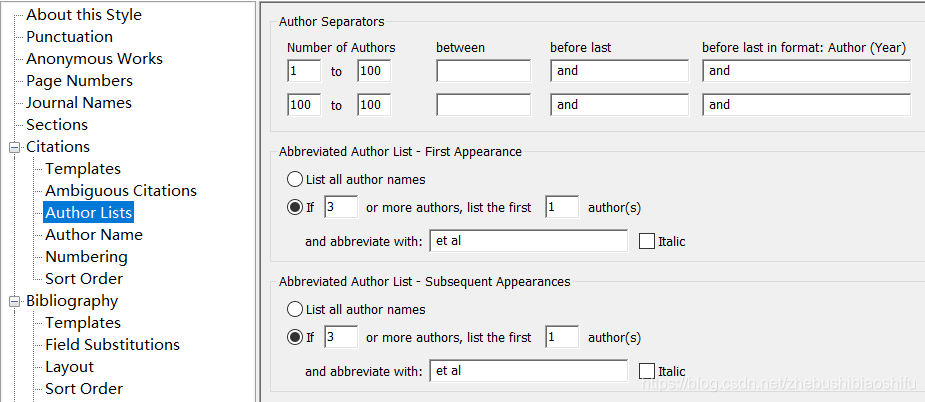This screenshot has height=402, width=925.
Task: Open Author Name under Citations
Action: (94, 235)
